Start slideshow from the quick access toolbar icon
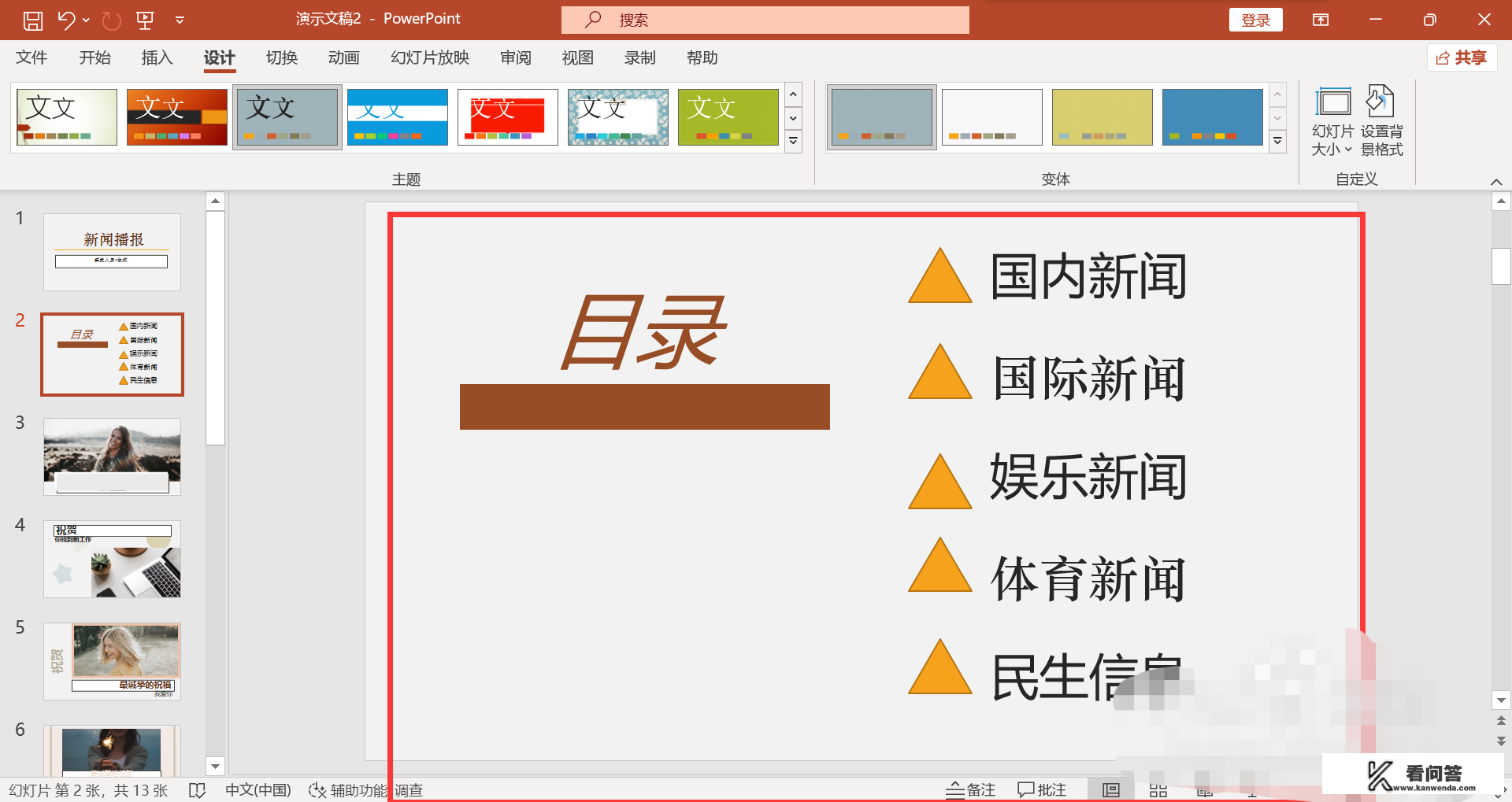Viewport: 1512px width, 802px height. coord(145,19)
